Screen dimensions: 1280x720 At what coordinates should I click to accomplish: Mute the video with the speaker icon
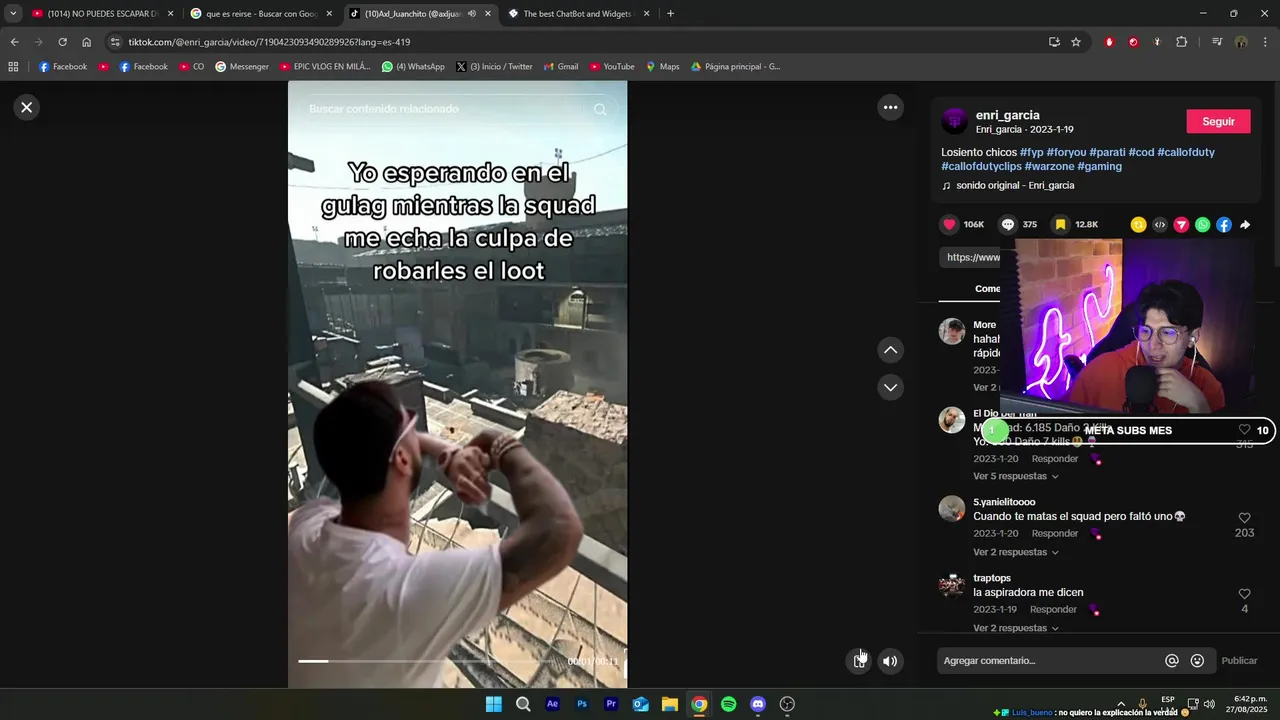(890, 661)
